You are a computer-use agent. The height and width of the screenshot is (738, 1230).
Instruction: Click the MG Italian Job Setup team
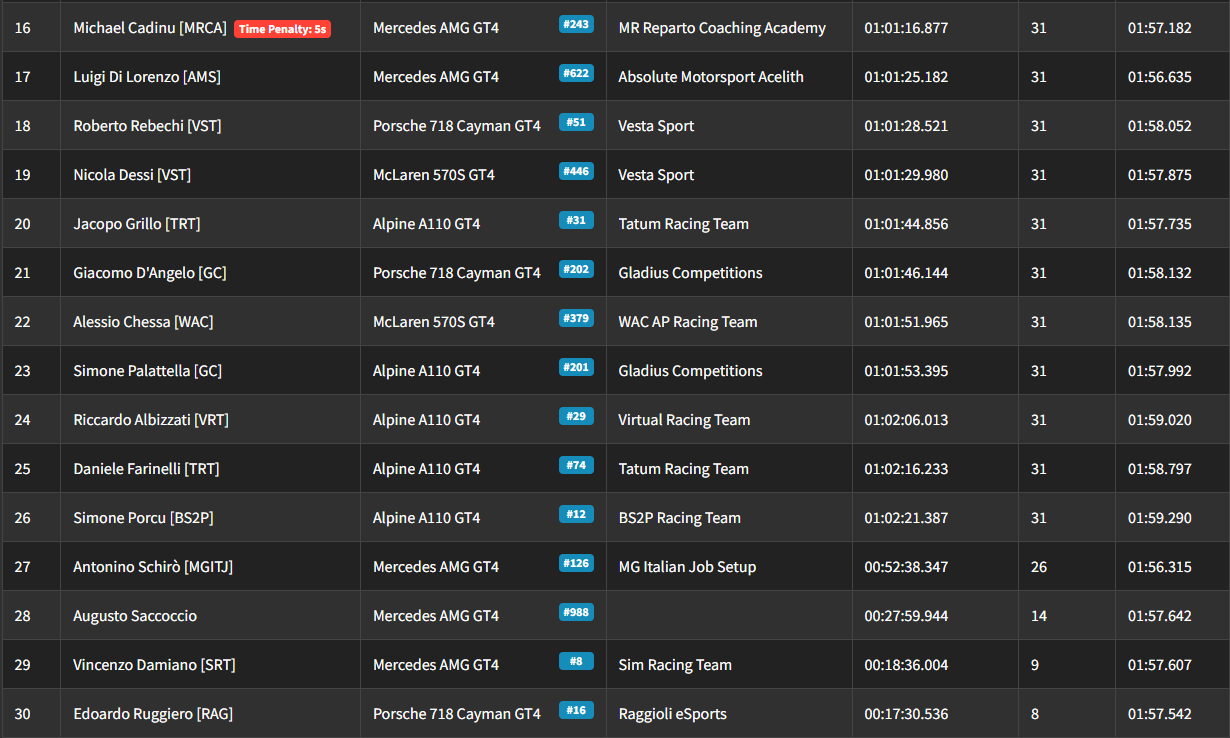(687, 567)
